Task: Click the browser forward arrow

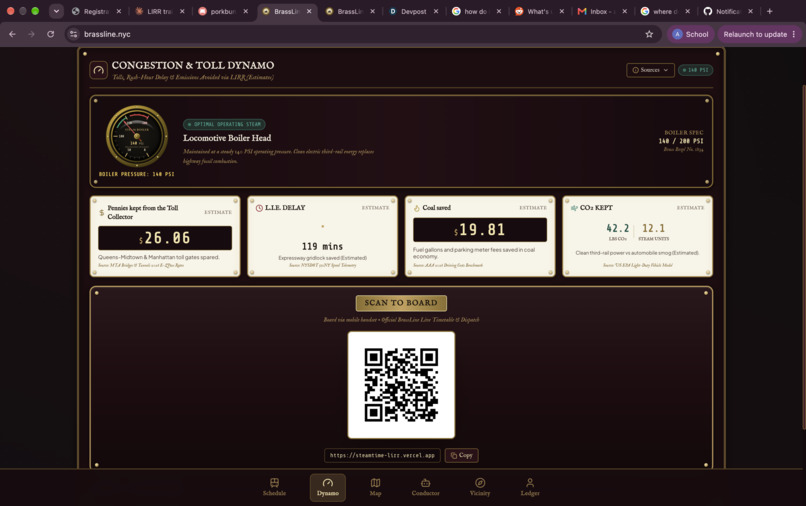Action: coord(31,34)
